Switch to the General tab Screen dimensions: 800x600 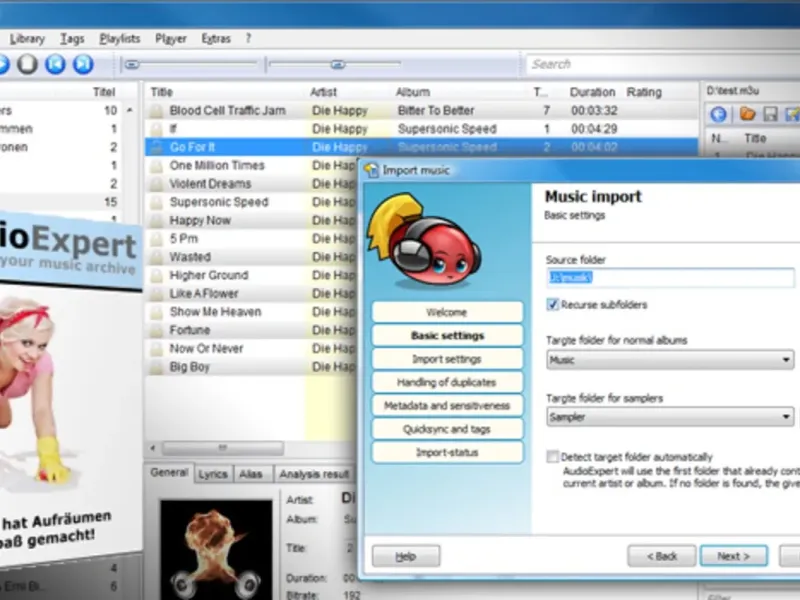169,473
